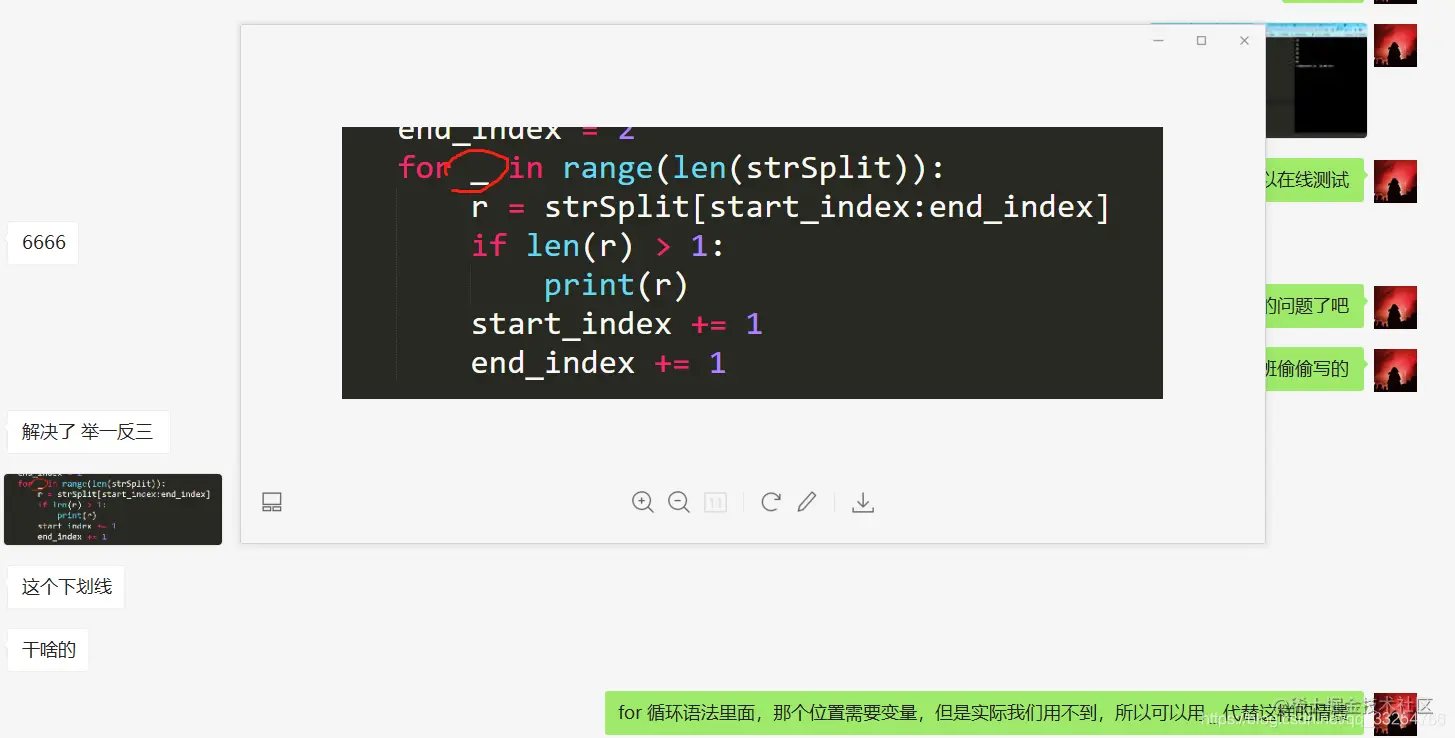This screenshot has height=738, width=1455.
Task: Click avatar beside '在线测试' message
Action: (1395, 181)
